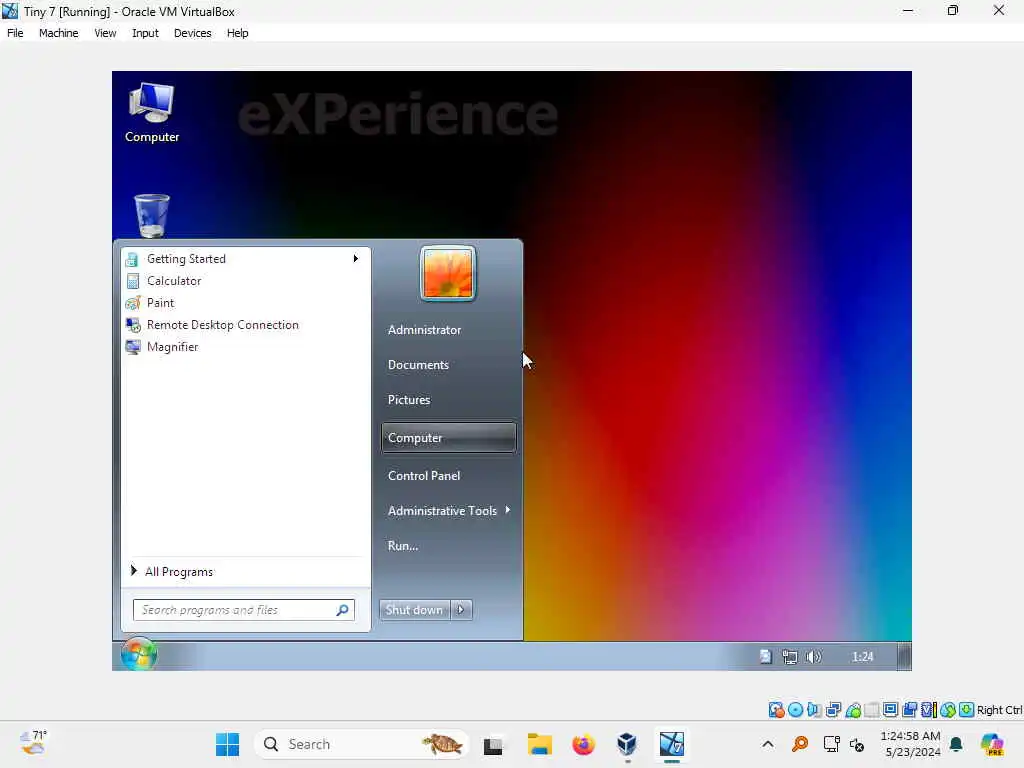Click the weather widget showing 71°
Image resolution: width=1024 pixels, height=768 pixels.
[x=33, y=743]
